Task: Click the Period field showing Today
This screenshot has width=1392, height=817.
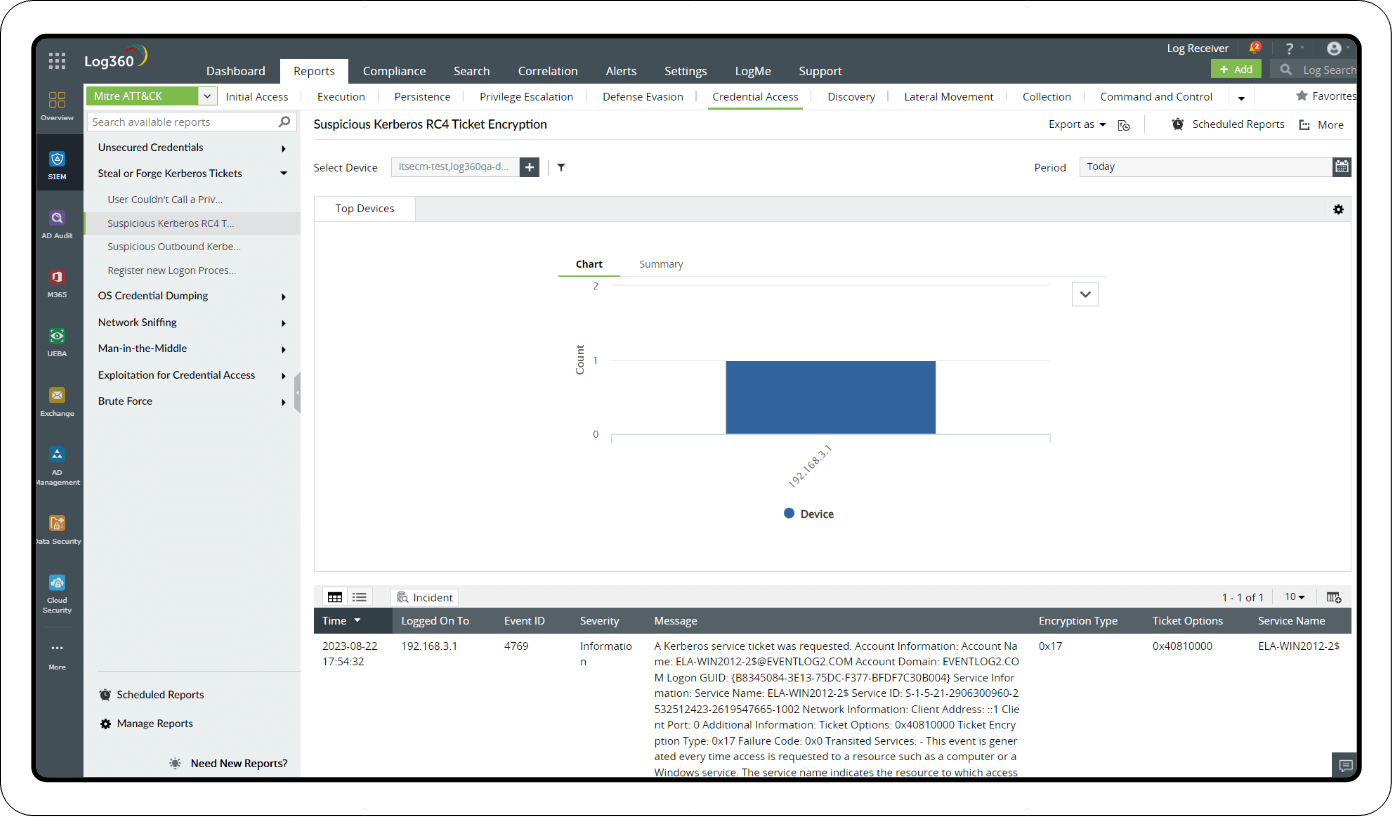Action: (x=1206, y=167)
